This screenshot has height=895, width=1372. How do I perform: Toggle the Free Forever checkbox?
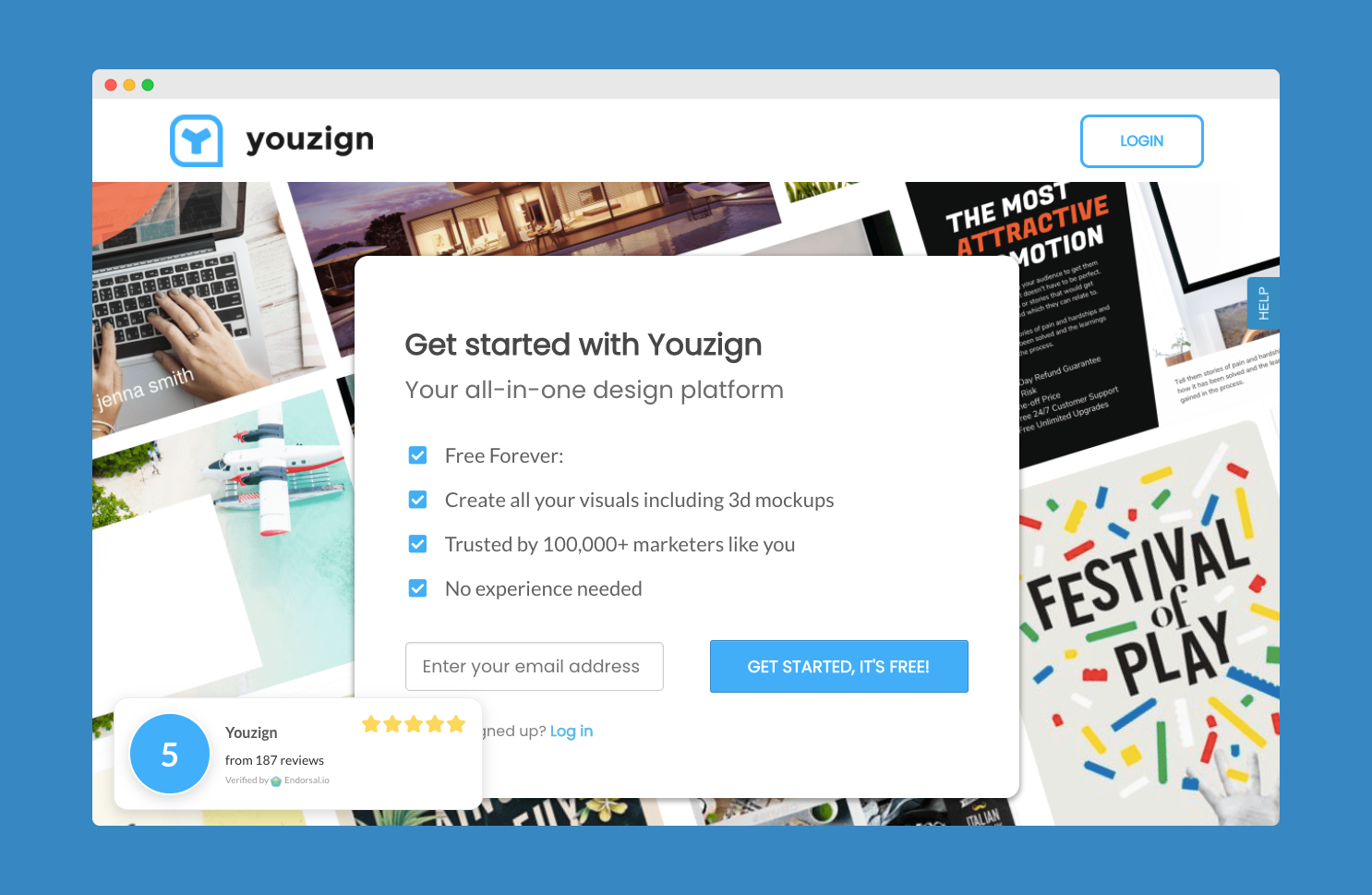point(418,455)
